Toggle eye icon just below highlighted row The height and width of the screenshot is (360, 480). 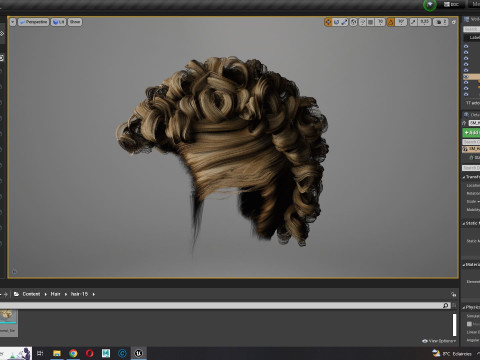pyautogui.click(x=466, y=82)
